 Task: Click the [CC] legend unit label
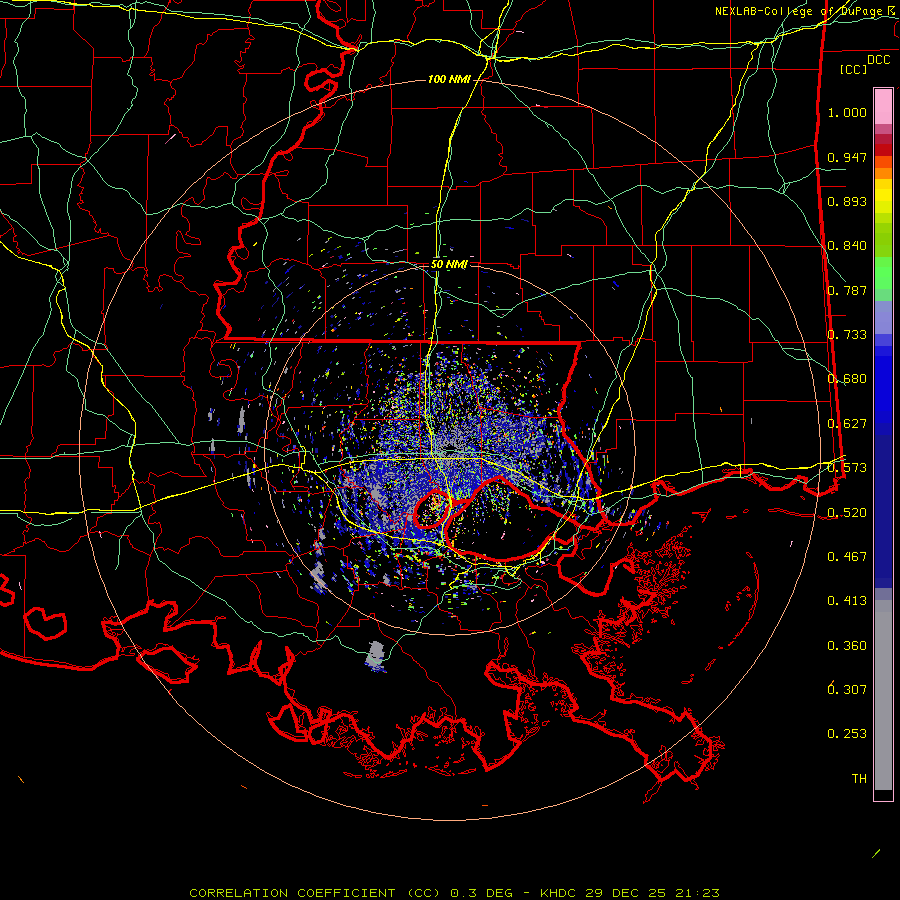tap(853, 69)
